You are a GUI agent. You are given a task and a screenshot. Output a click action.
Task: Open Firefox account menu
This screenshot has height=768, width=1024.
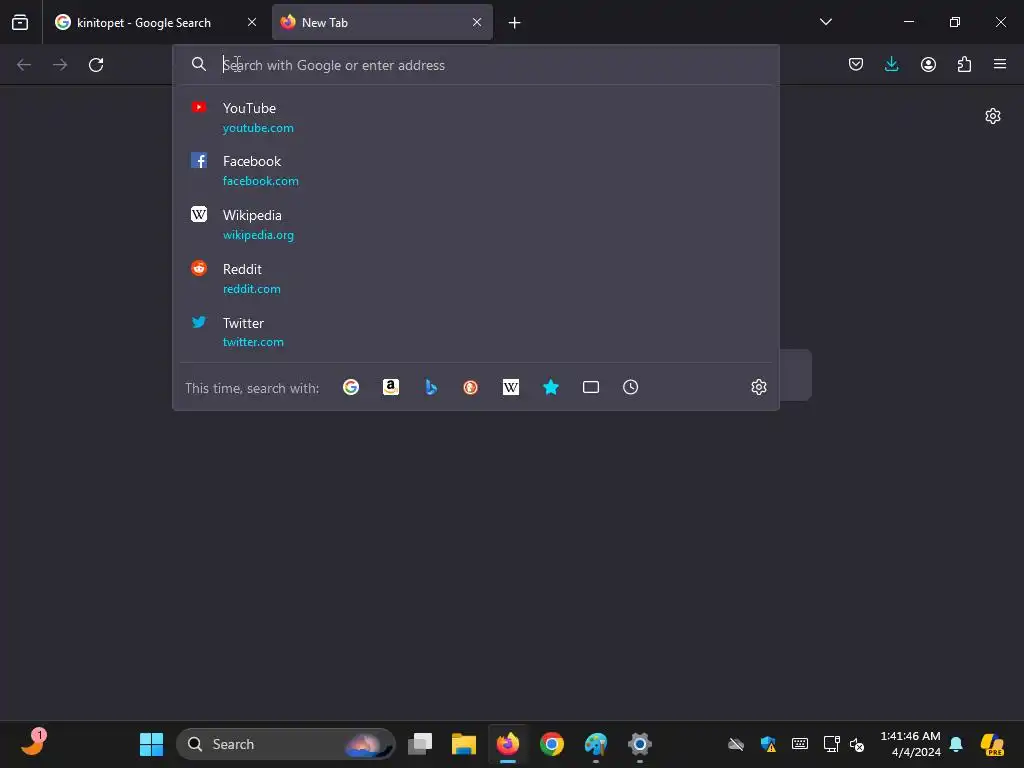928,64
